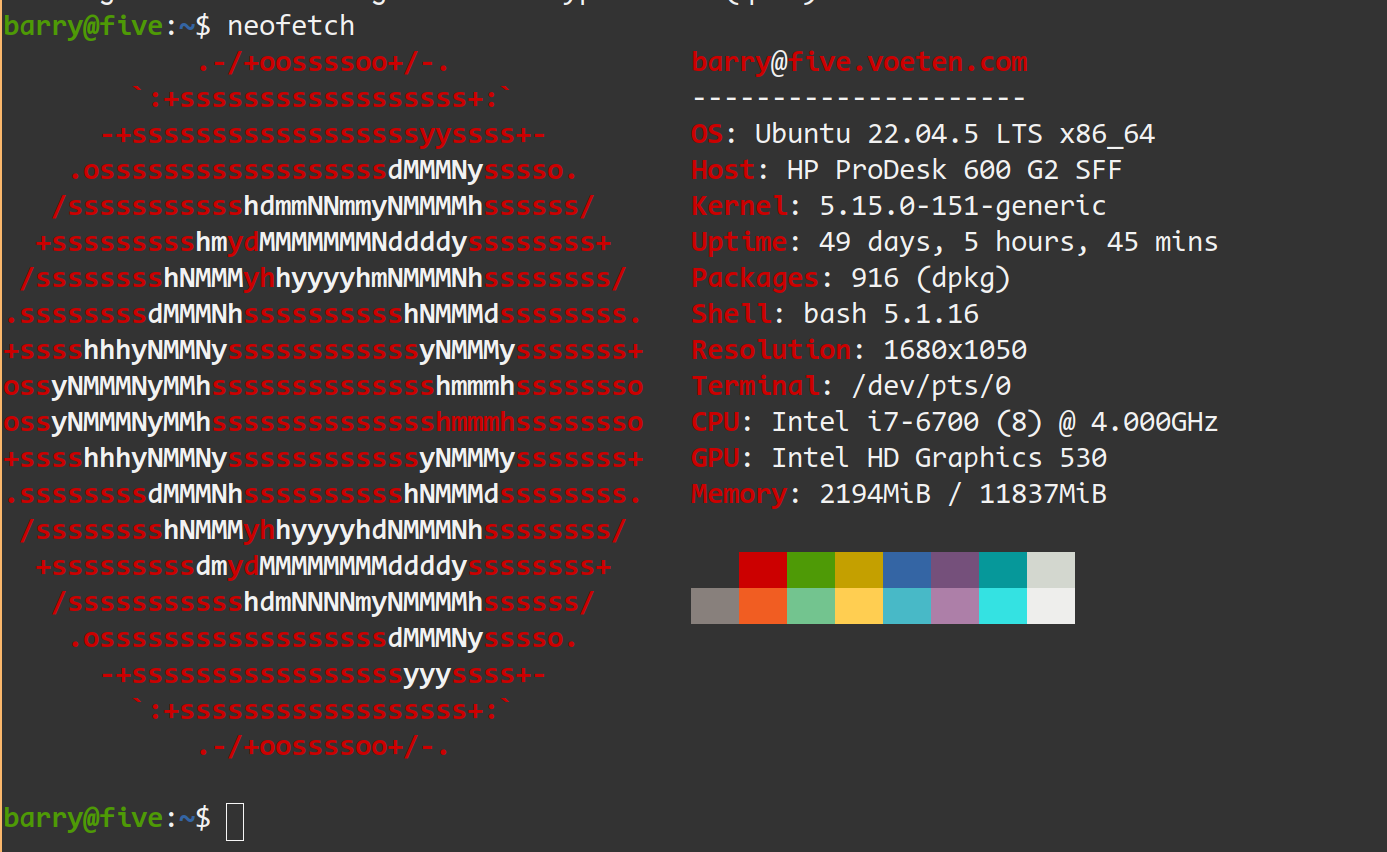
Task: Click the CPU line Intel i7-6700
Action: 994,422
